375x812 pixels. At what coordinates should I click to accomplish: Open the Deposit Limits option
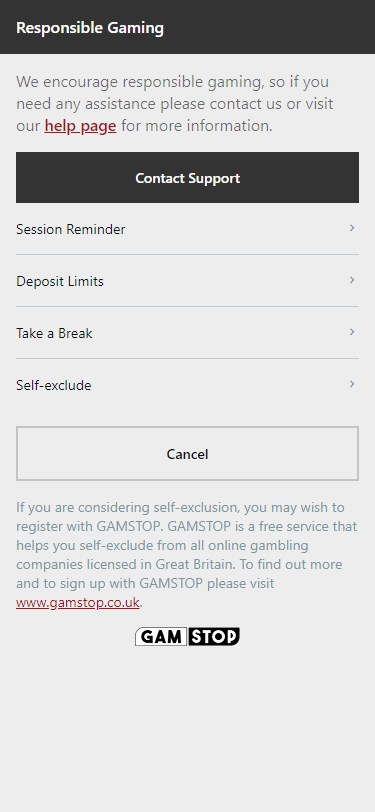click(188, 281)
